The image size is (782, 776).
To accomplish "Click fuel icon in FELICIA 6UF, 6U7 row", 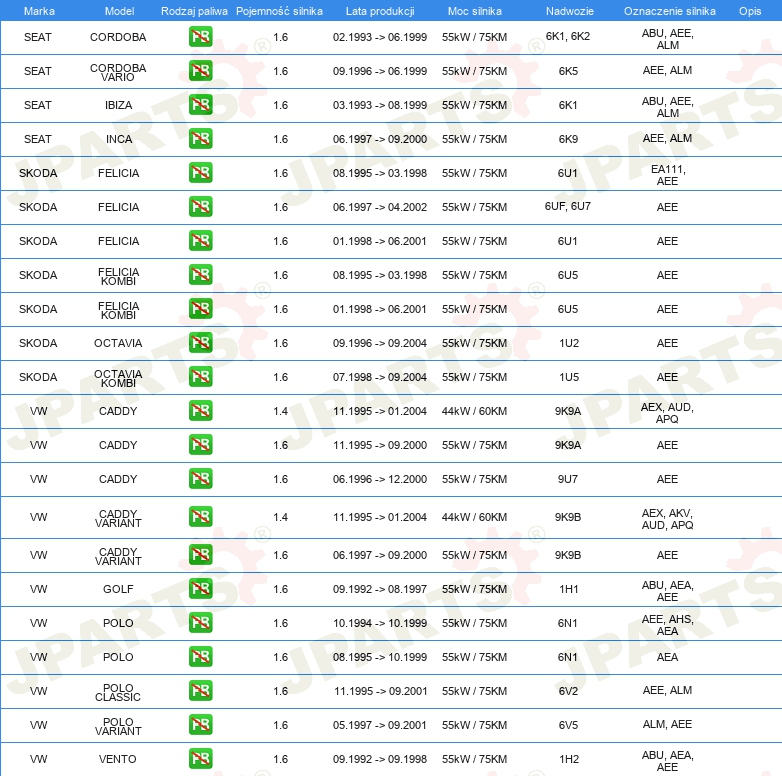I will 200,206.
